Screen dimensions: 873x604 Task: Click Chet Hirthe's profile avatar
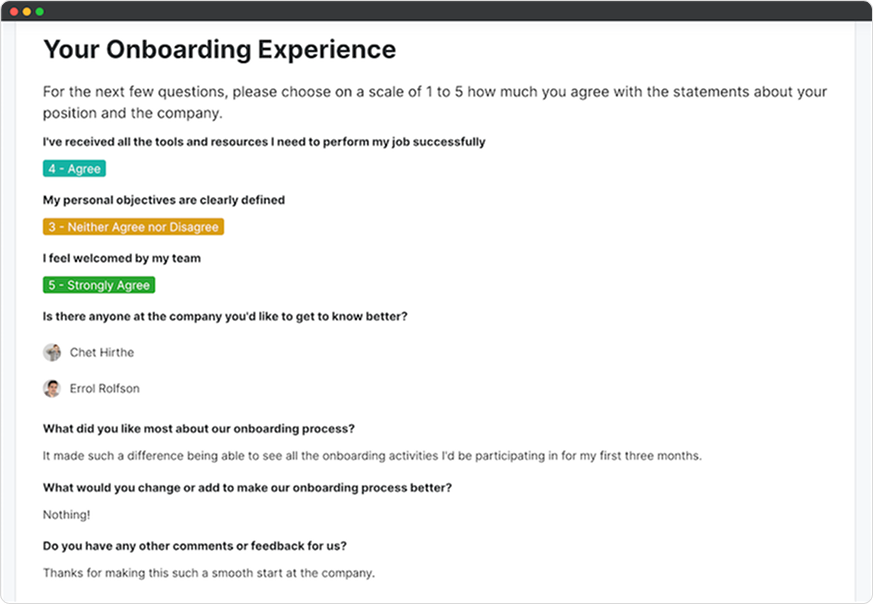[x=52, y=352]
